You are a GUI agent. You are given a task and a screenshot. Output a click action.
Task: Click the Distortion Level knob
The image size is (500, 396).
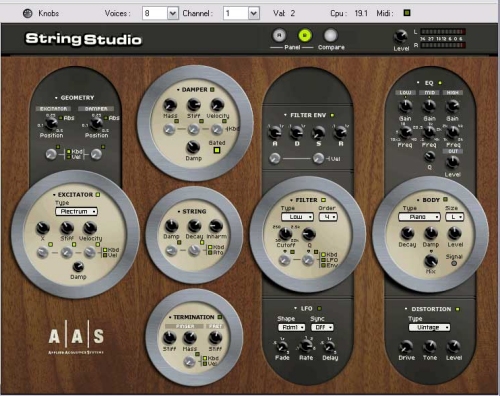click(x=453, y=347)
